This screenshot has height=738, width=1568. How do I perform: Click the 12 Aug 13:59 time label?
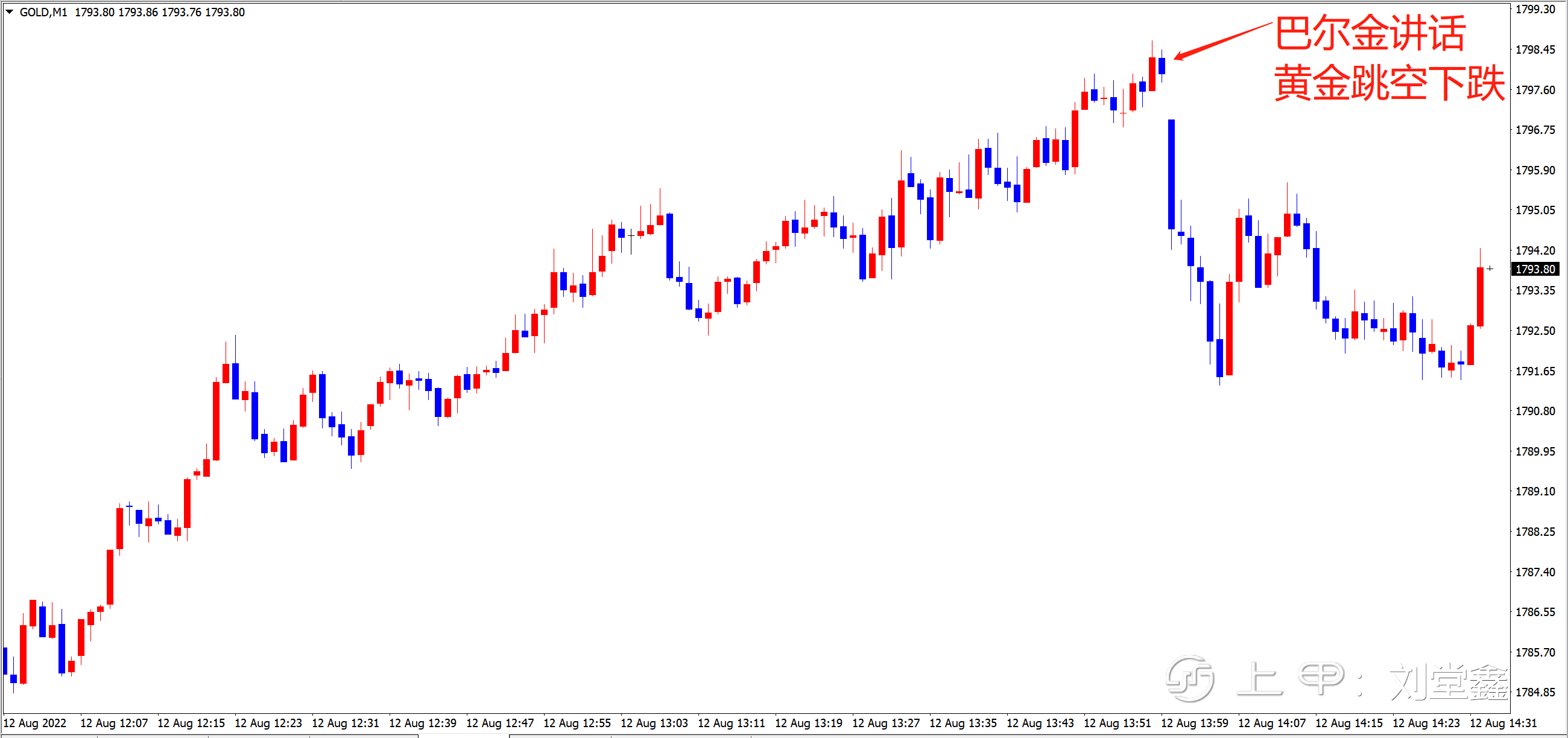coord(1194,724)
